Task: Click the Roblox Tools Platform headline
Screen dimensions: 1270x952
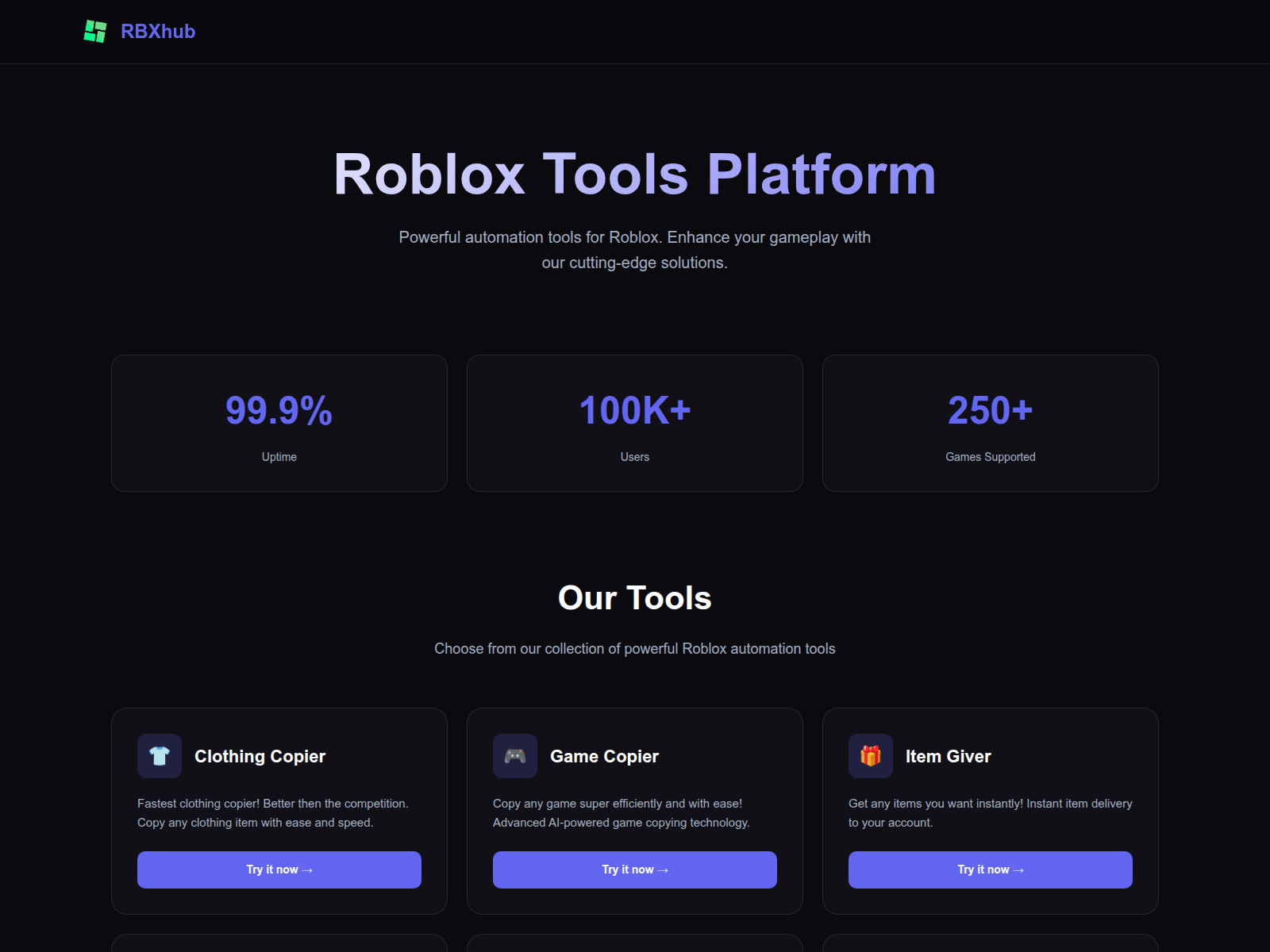Action: tap(635, 174)
